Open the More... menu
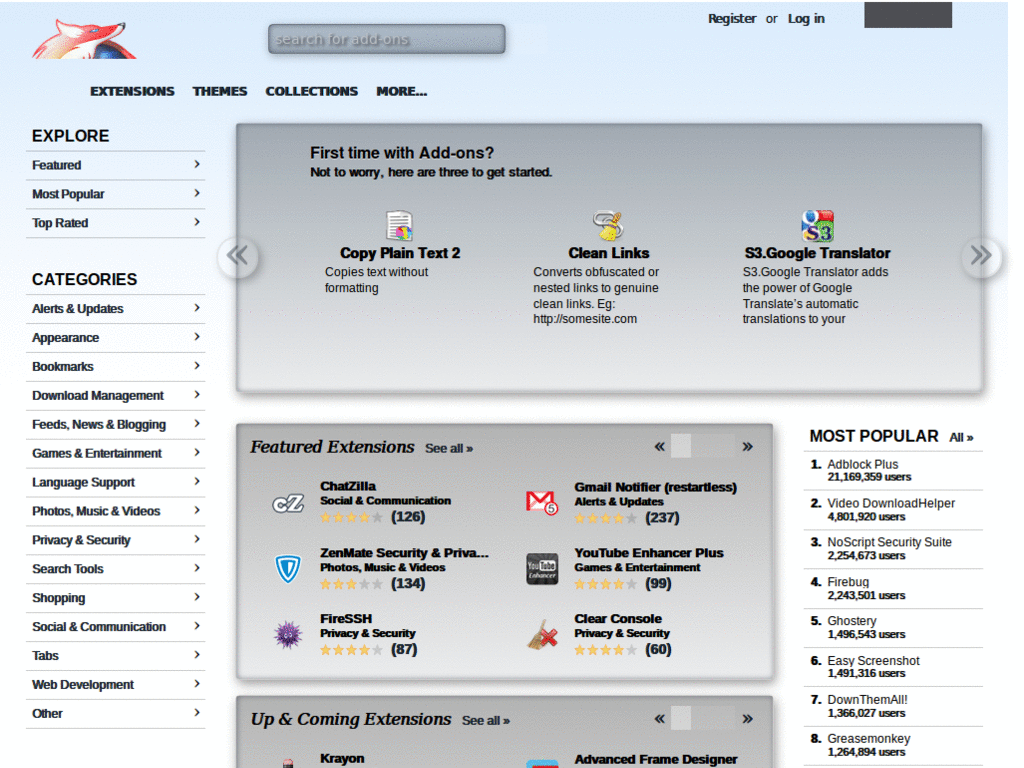The image size is (1024, 768). click(x=402, y=91)
